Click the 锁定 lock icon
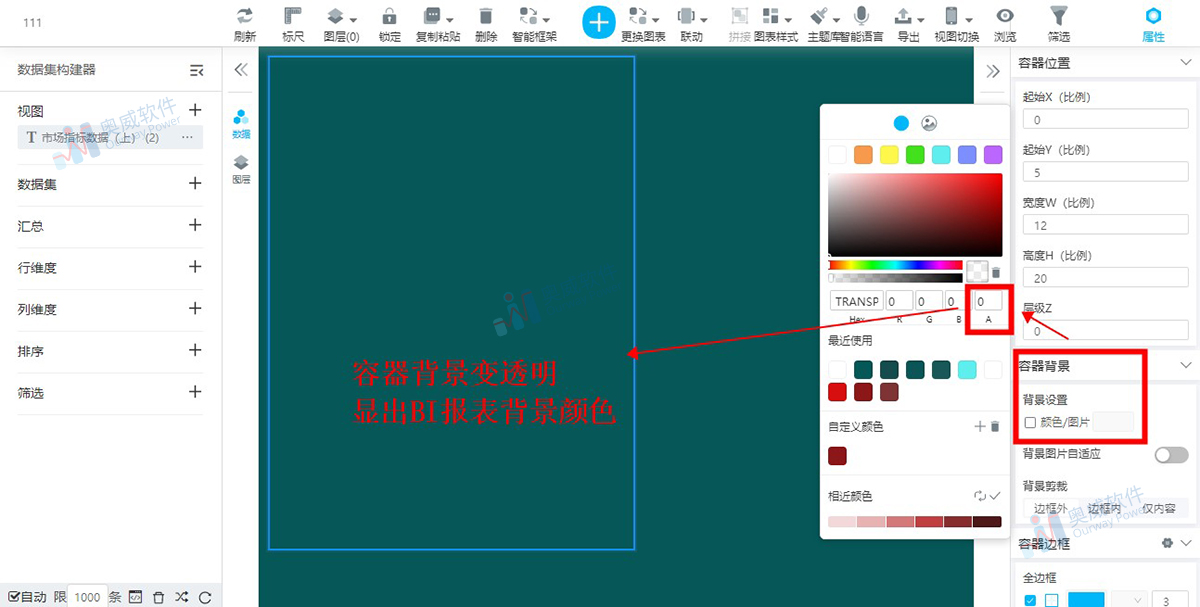Screen dimensions: 1200x607 pos(389,16)
